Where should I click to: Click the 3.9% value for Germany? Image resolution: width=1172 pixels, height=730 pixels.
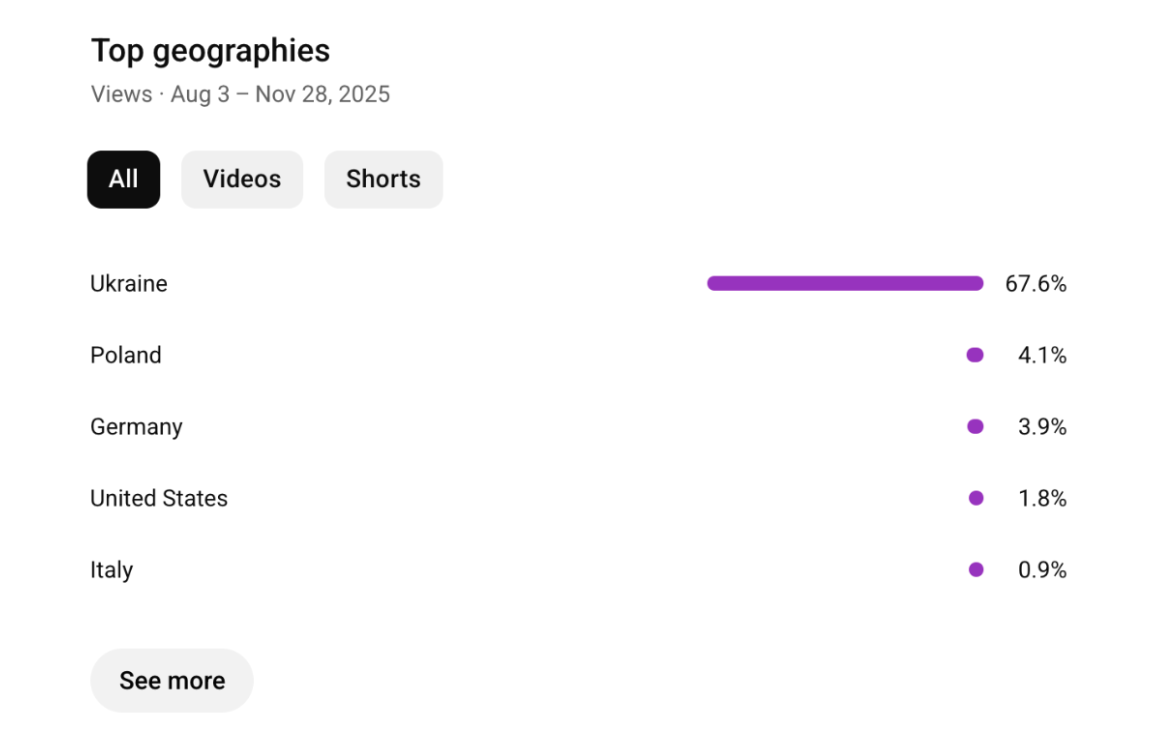click(x=1042, y=427)
